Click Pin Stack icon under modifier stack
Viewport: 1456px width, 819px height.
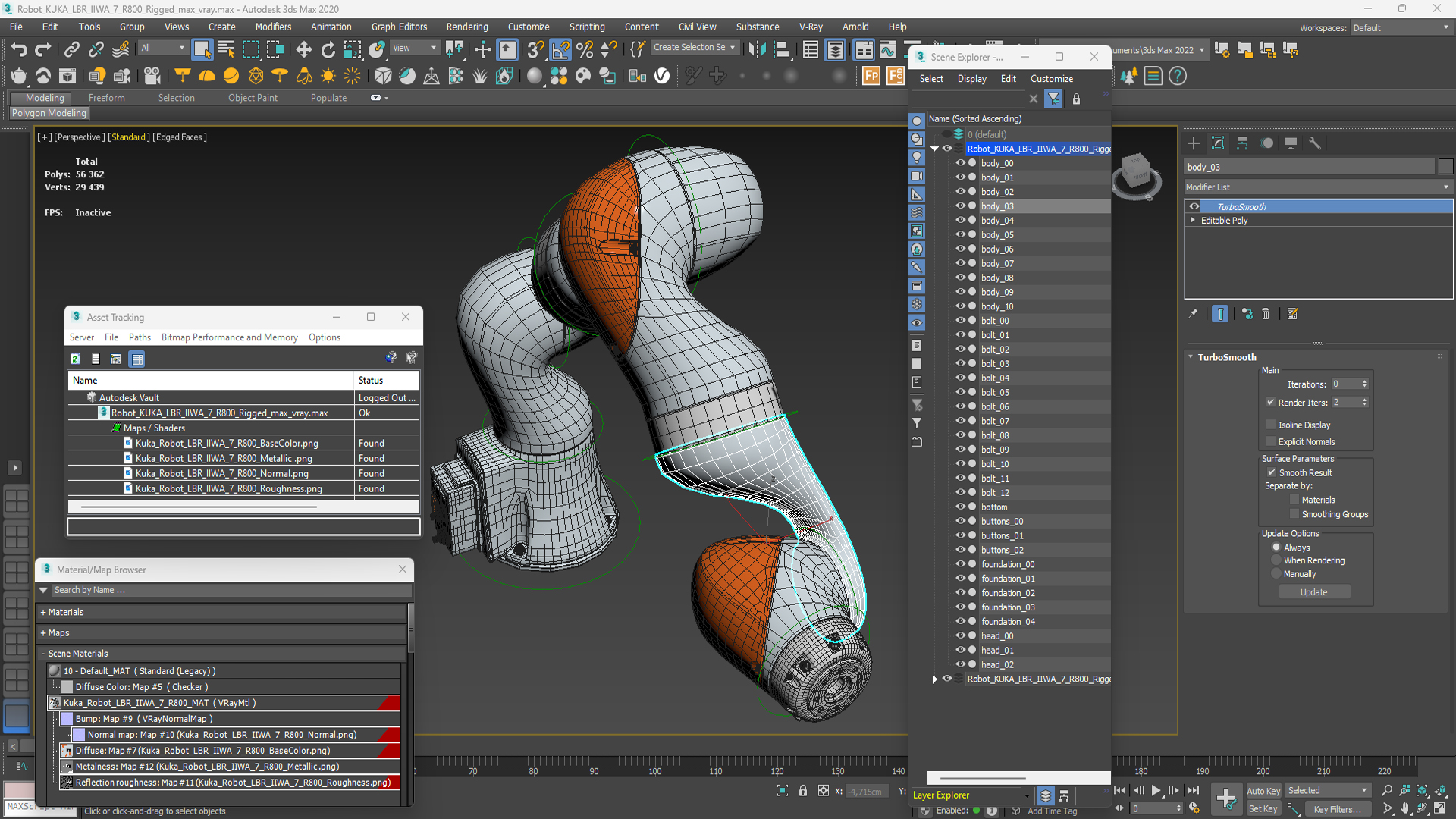1193,314
